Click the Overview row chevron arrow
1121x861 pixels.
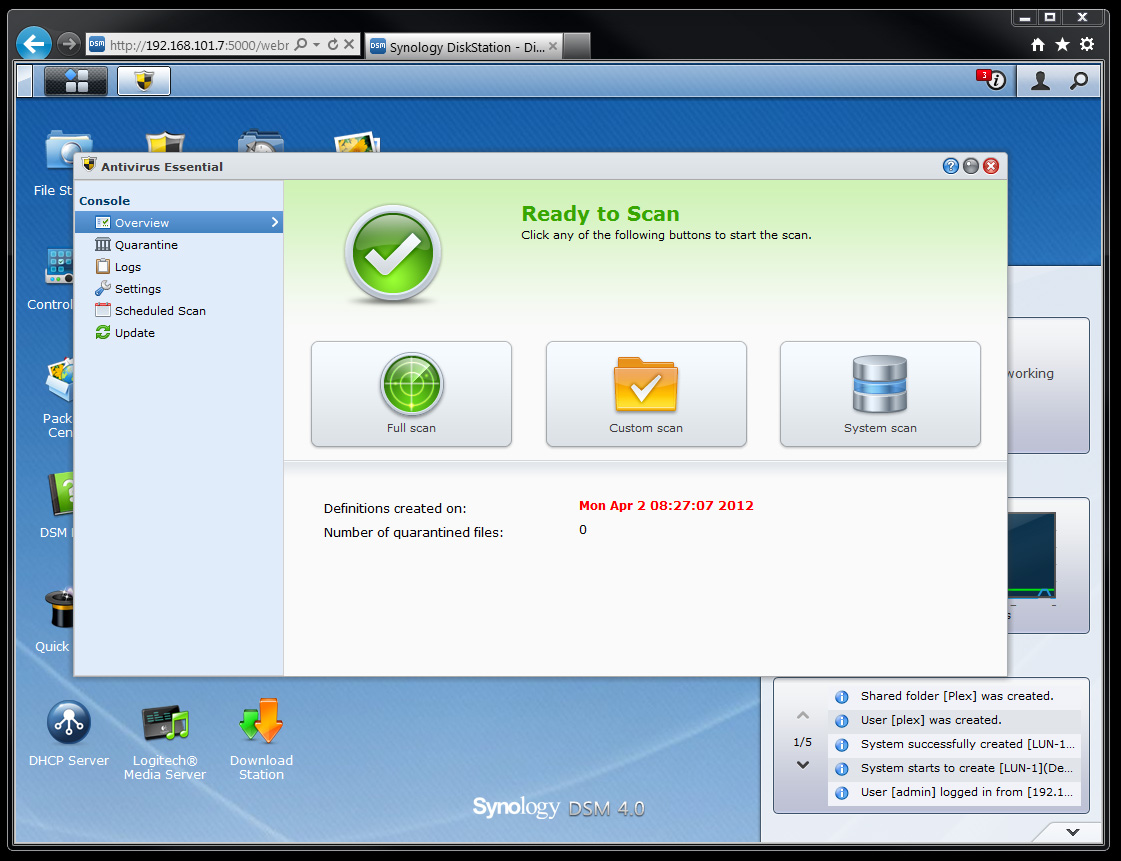[x=275, y=222]
